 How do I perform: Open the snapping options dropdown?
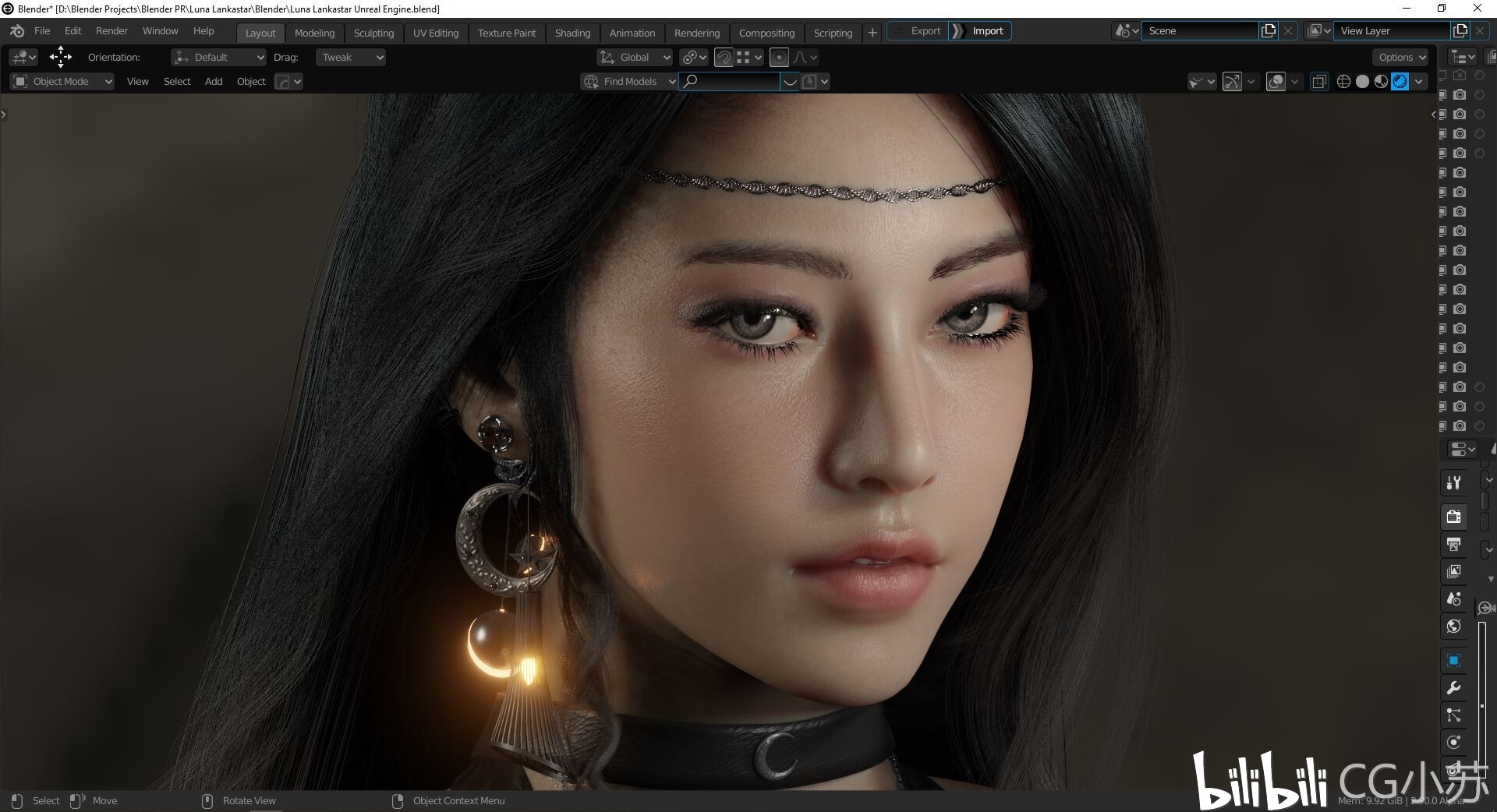748,57
